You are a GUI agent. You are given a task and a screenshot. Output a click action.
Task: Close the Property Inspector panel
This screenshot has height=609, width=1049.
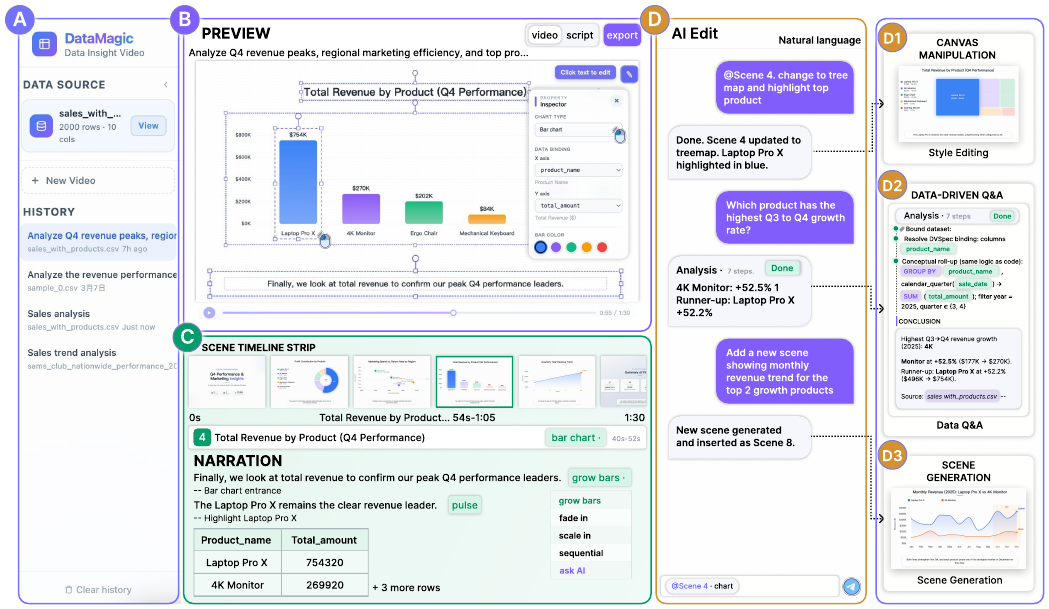[616, 101]
